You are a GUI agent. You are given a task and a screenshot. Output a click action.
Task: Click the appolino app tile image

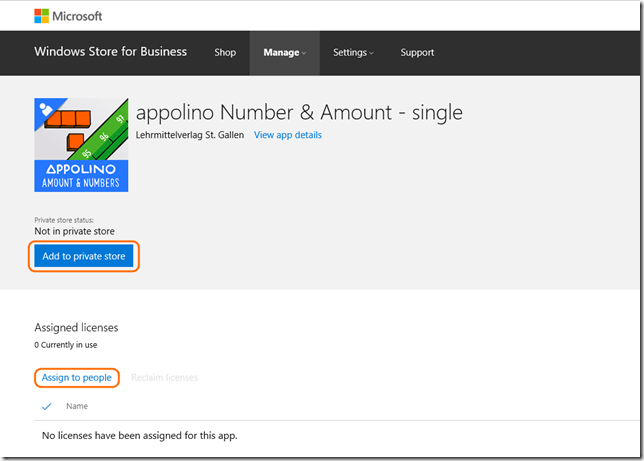81,145
